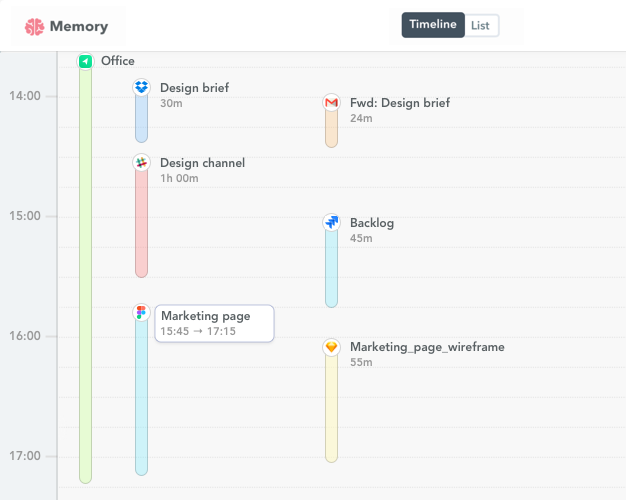Click the Jira icon for Backlog
626x500 pixels.
tap(331, 223)
